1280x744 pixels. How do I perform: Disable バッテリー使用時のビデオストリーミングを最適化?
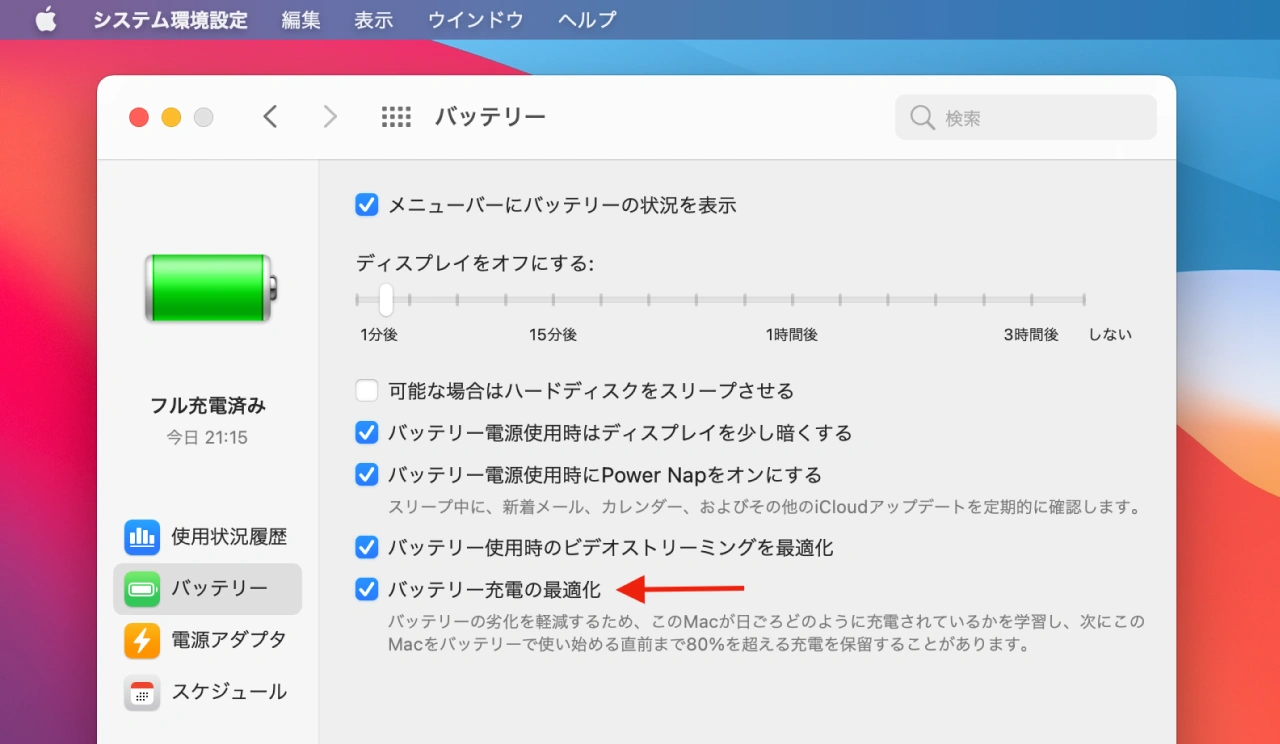[366, 547]
